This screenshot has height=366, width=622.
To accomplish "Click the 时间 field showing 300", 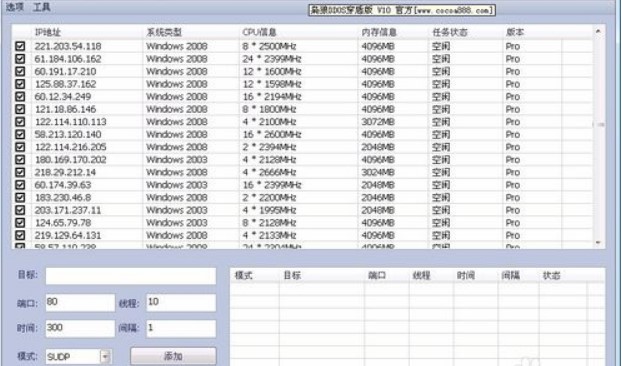I will tap(80, 328).
